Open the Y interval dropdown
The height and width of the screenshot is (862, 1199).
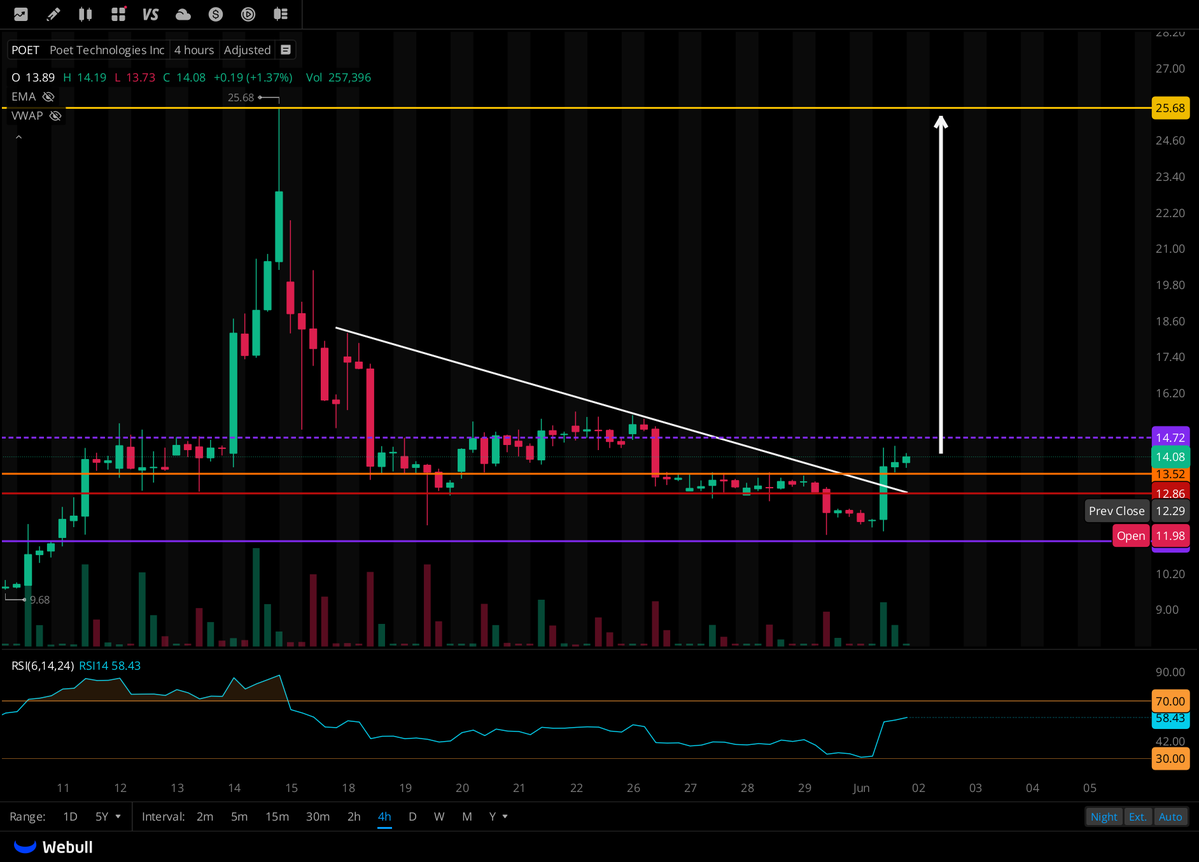[498, 817]
